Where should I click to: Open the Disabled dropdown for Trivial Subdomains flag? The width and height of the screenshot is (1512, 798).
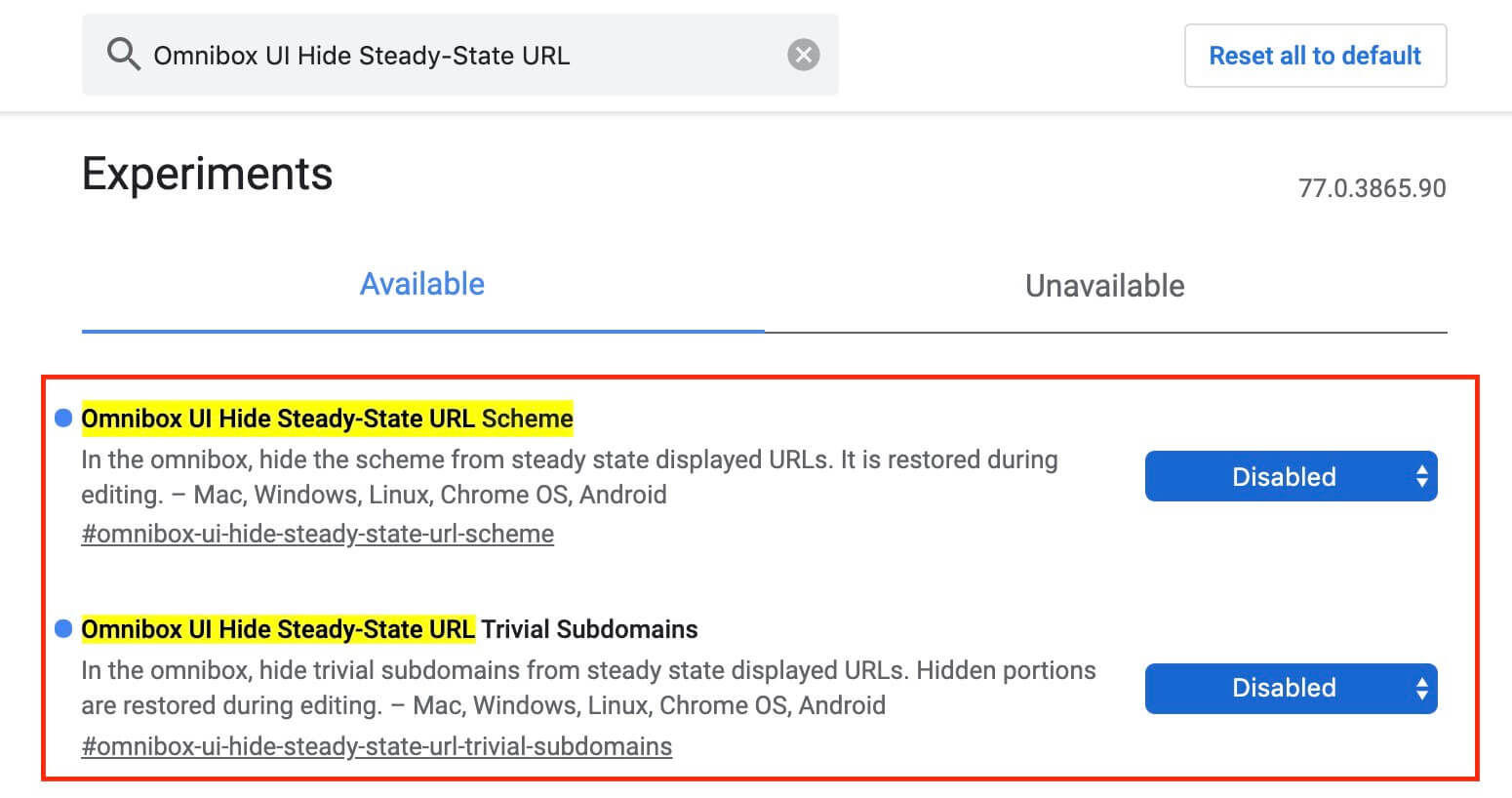coord(1284,689)
